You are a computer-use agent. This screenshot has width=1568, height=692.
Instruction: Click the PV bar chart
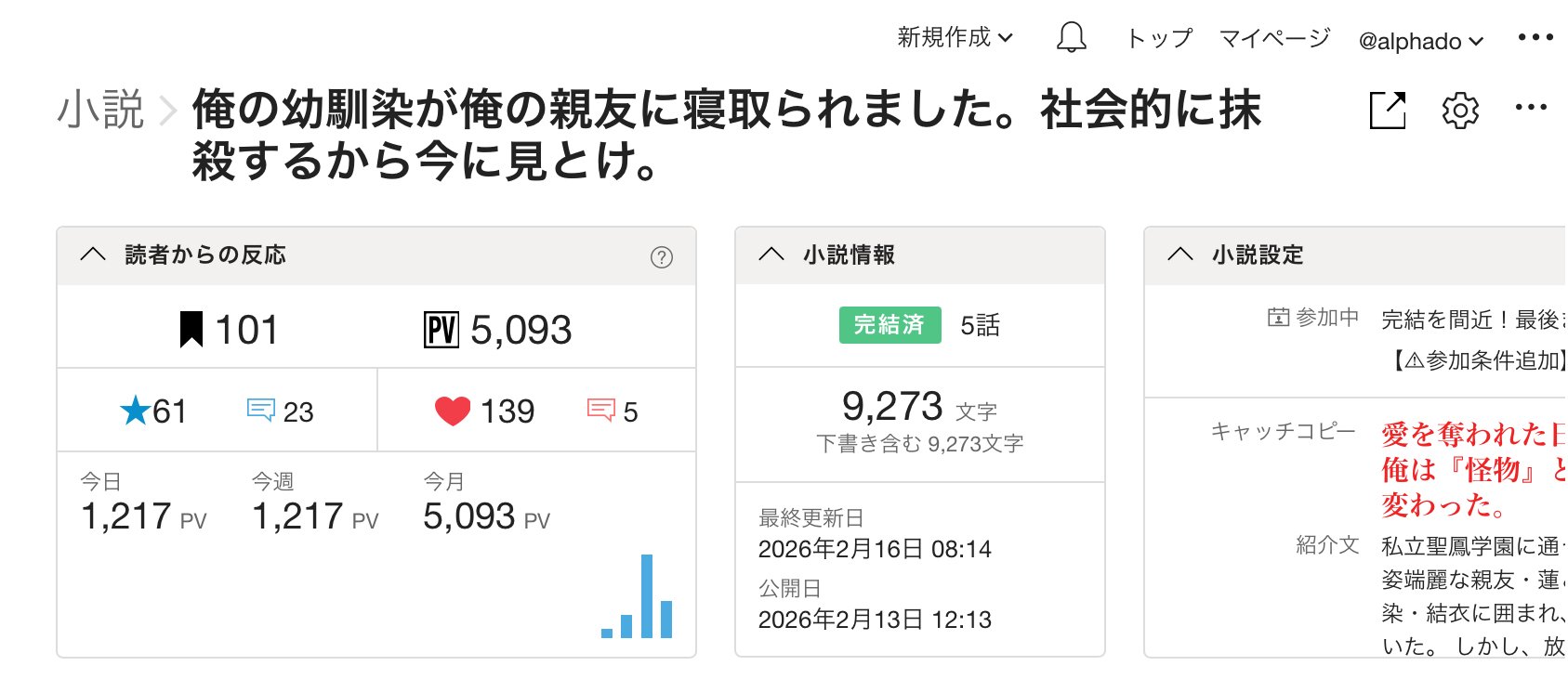(638, 599)
